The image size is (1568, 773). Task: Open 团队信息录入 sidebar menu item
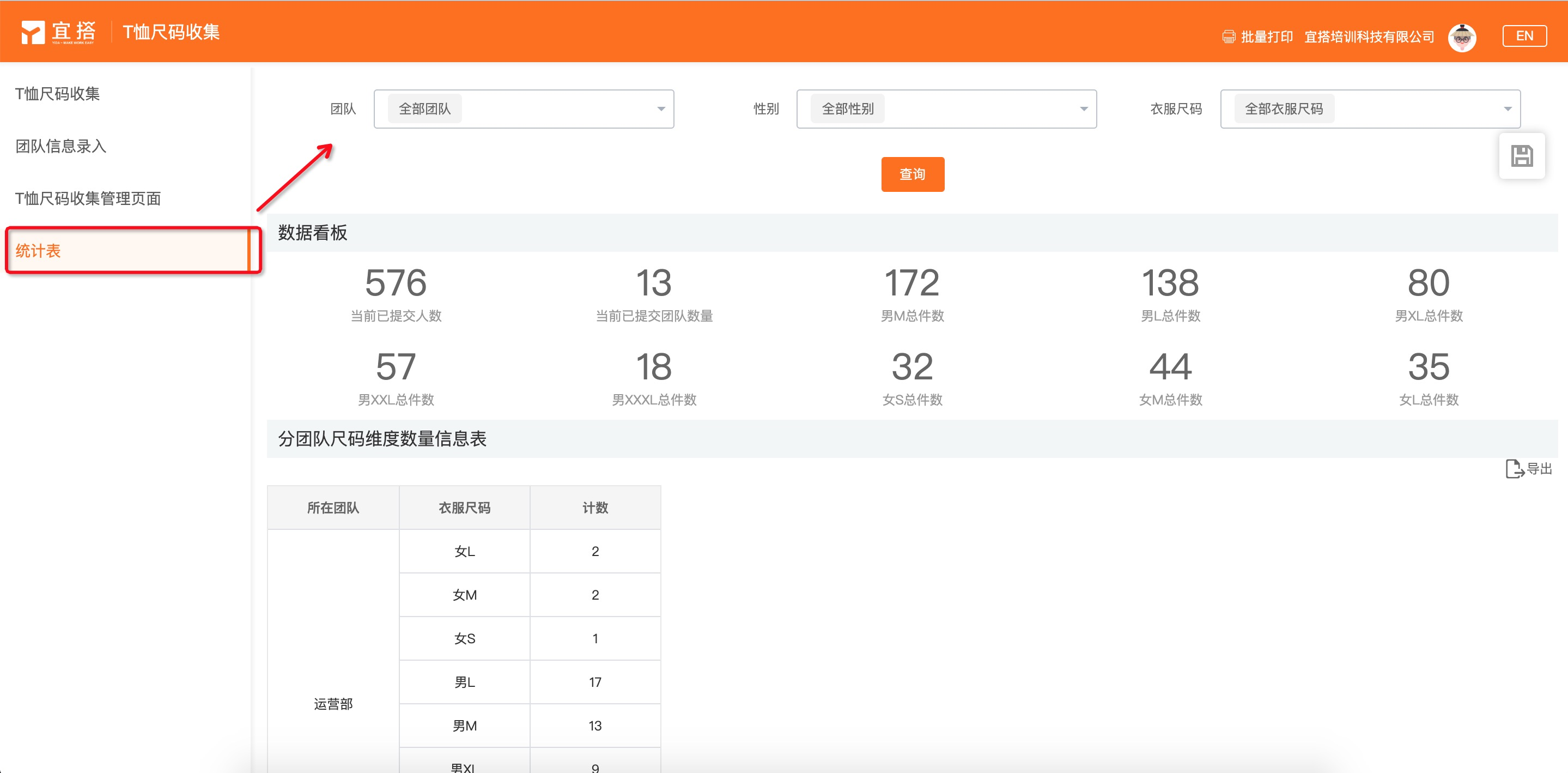[61, 146]
